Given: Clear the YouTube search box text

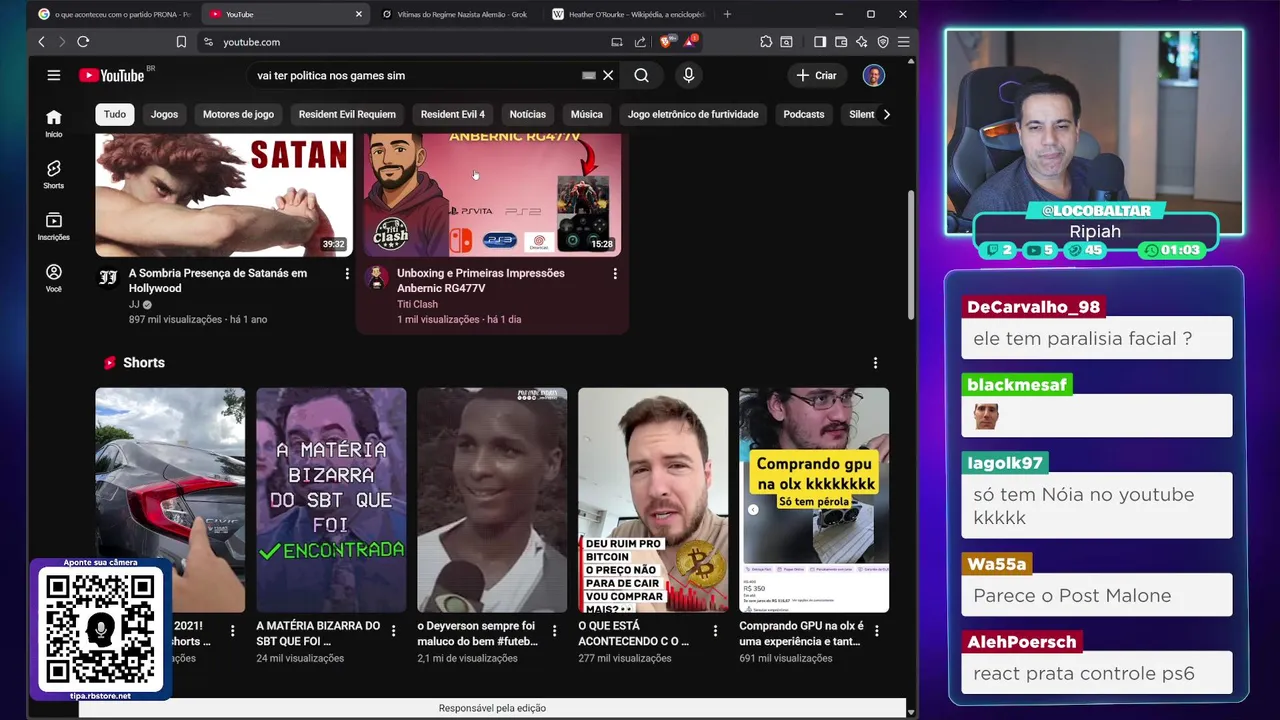Looking at the screenshot, I should (x=607, y=75).
